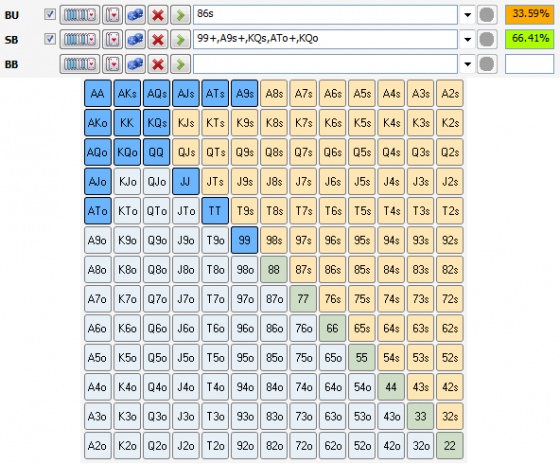Click the blue chips icon in BB row
Screen dimensions: 560x464
pyautogui.click(x=135, y=64)
